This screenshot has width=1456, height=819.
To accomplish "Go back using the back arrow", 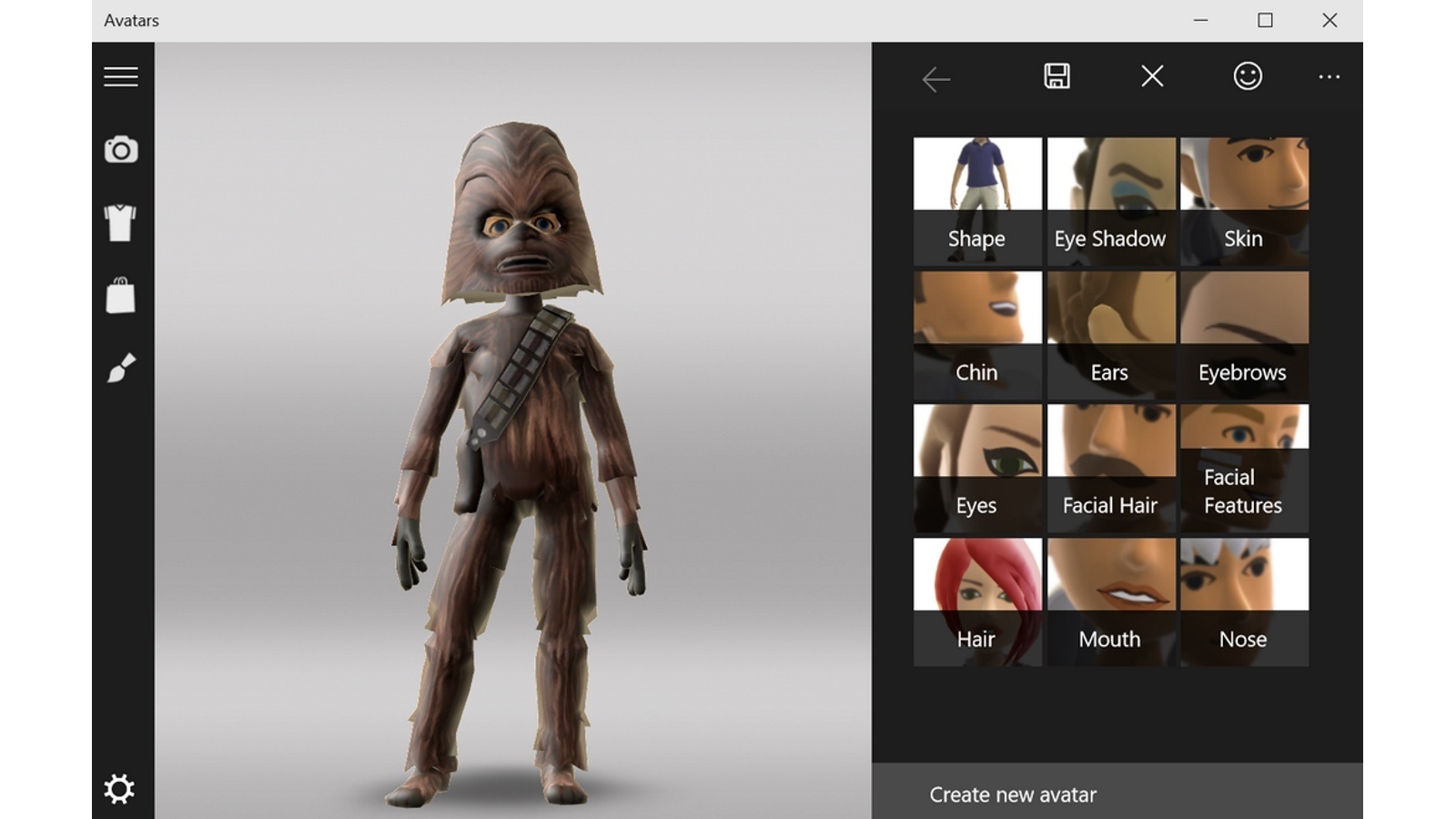I will coord(935,79).
